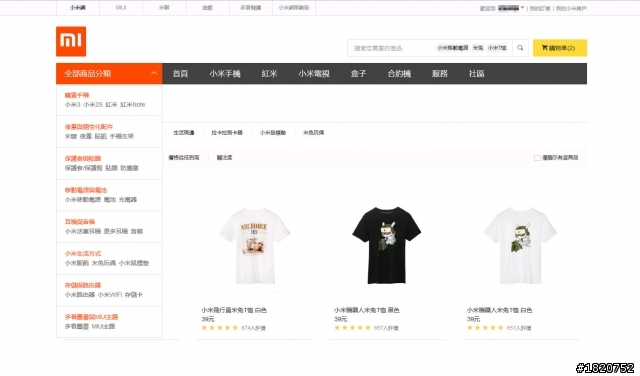Select 紅米Note in the sidebar

tap(133, 105)
